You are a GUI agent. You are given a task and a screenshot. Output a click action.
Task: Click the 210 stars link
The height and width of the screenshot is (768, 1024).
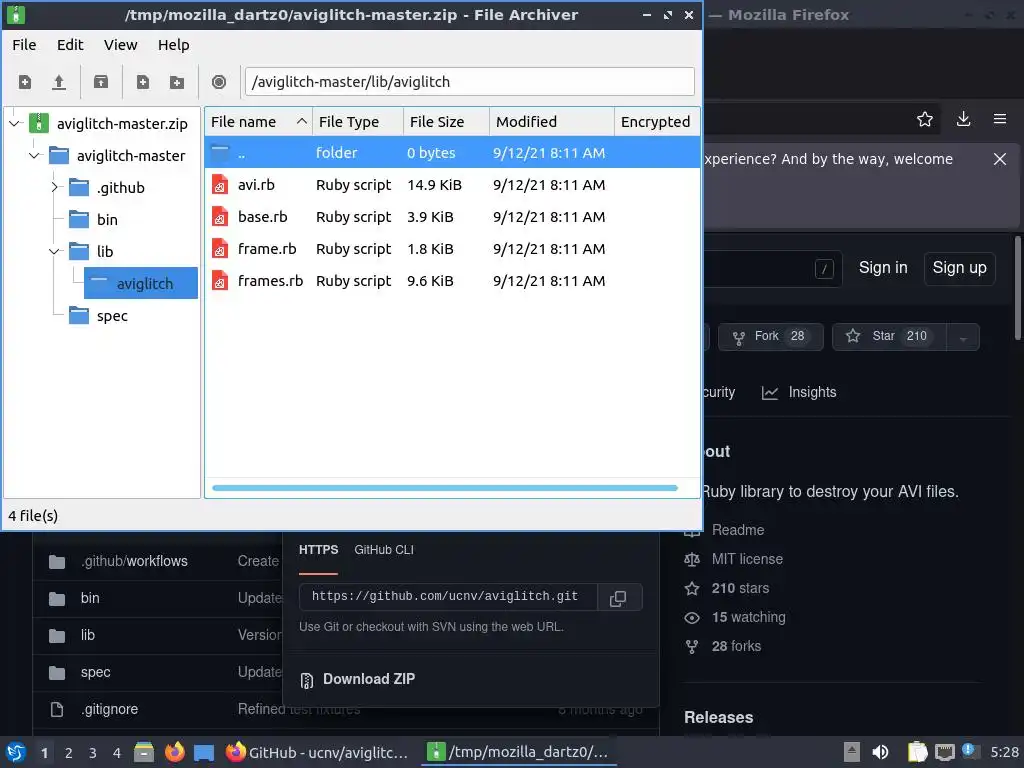tap(740, 588)
